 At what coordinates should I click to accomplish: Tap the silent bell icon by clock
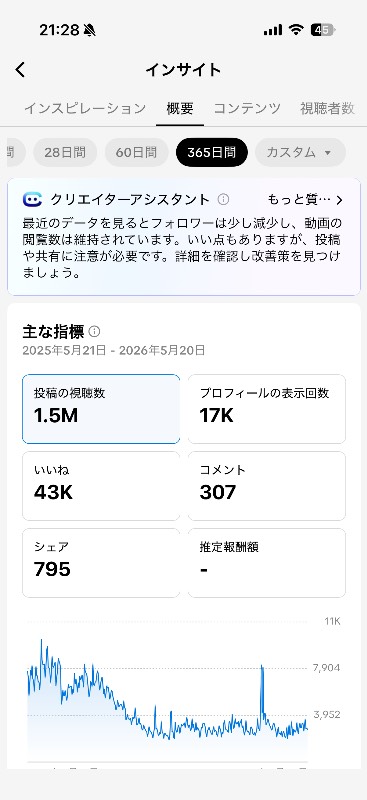(89, 31)
